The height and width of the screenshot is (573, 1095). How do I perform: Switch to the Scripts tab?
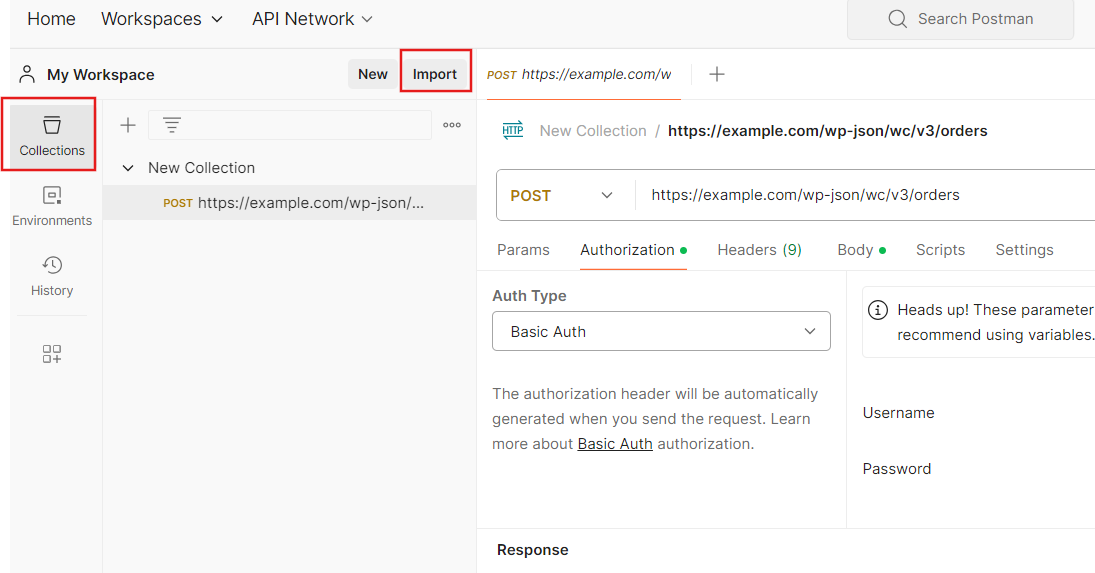940,250
